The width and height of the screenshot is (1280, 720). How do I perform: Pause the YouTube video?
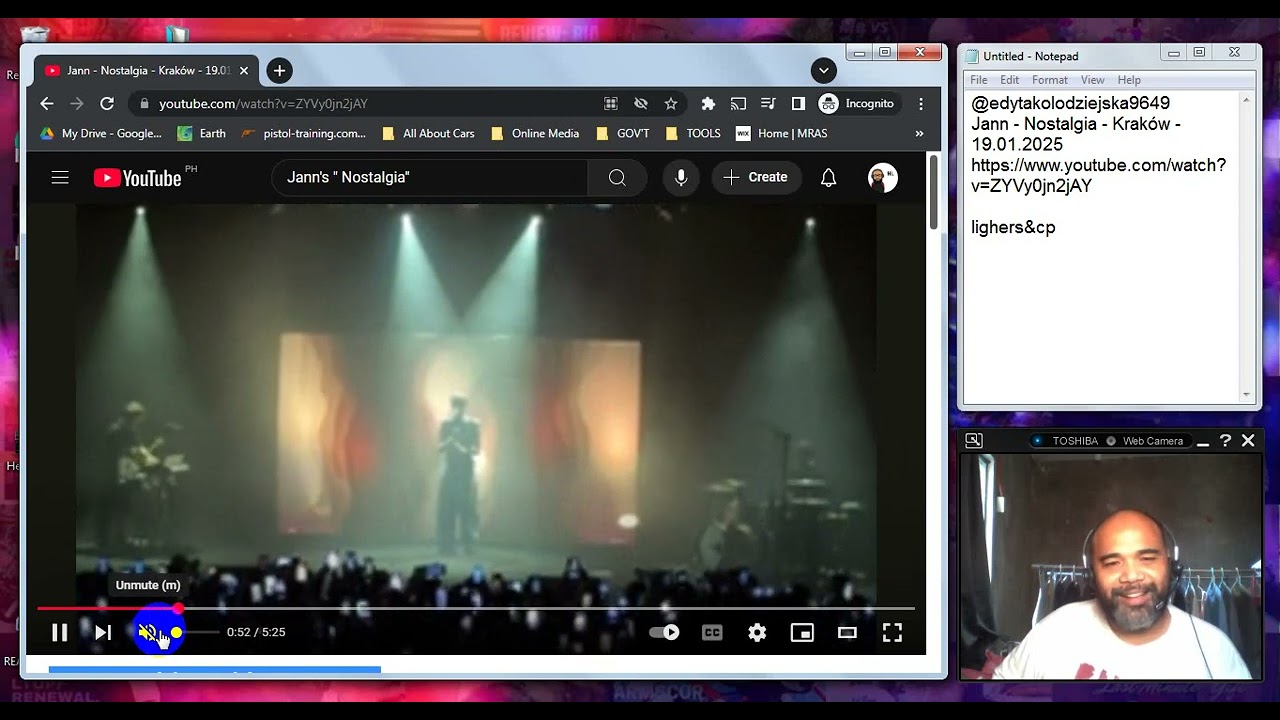point(60,632)
